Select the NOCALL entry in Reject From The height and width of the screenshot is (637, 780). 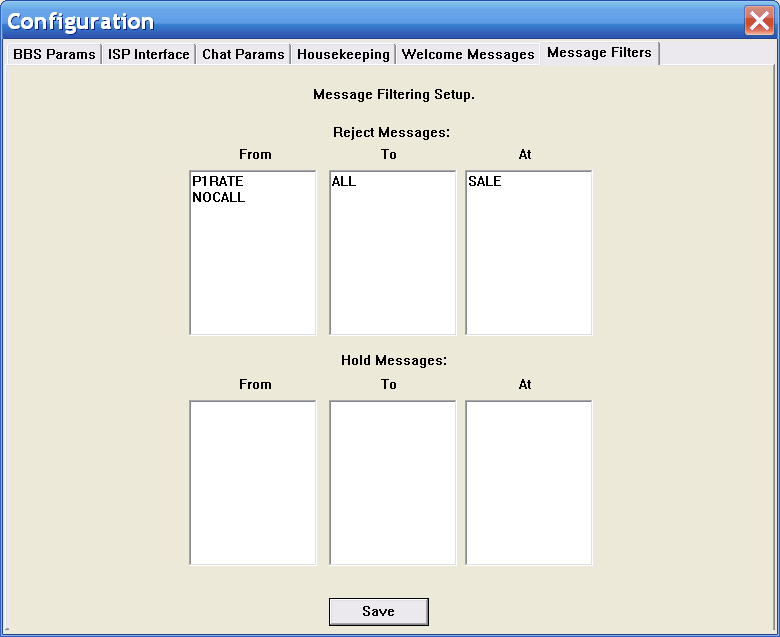(219, 197)
